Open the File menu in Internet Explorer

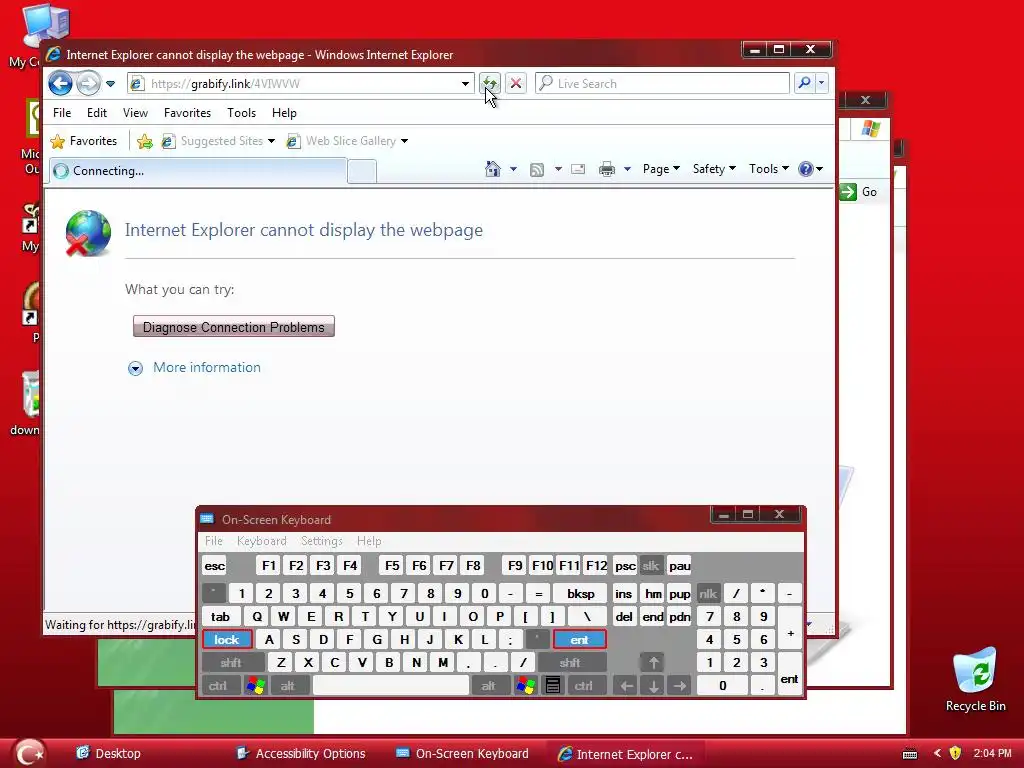[62, 113]
